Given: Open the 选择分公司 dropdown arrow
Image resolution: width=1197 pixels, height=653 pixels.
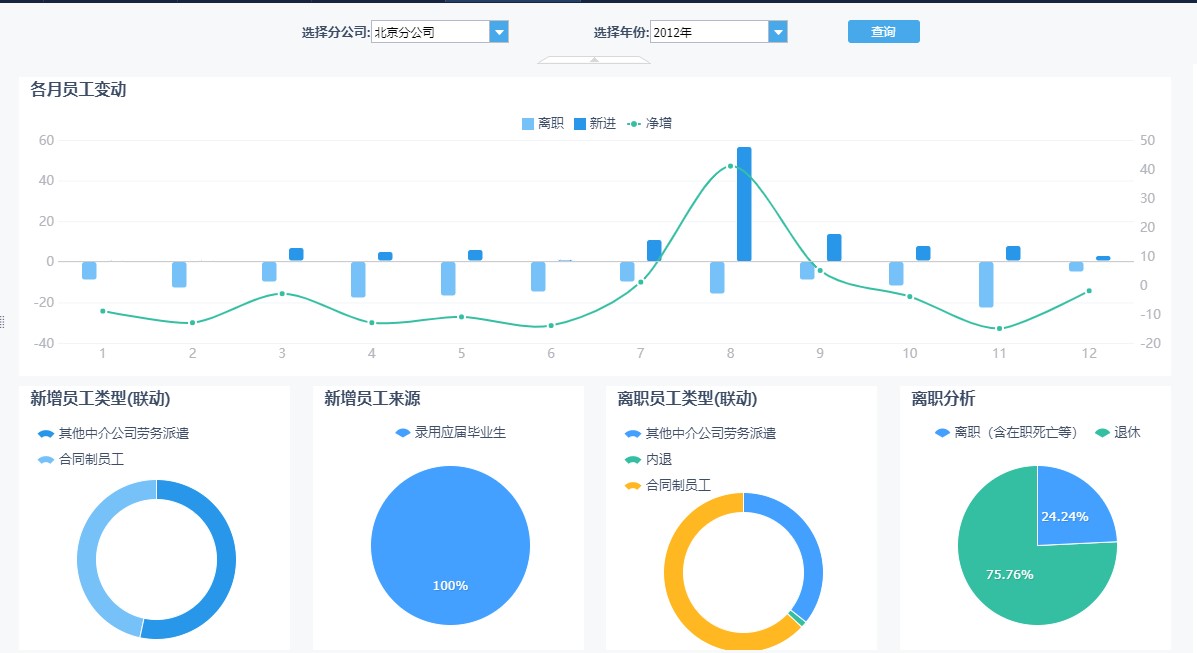Looking at the screenshot, I should (499, 32).
